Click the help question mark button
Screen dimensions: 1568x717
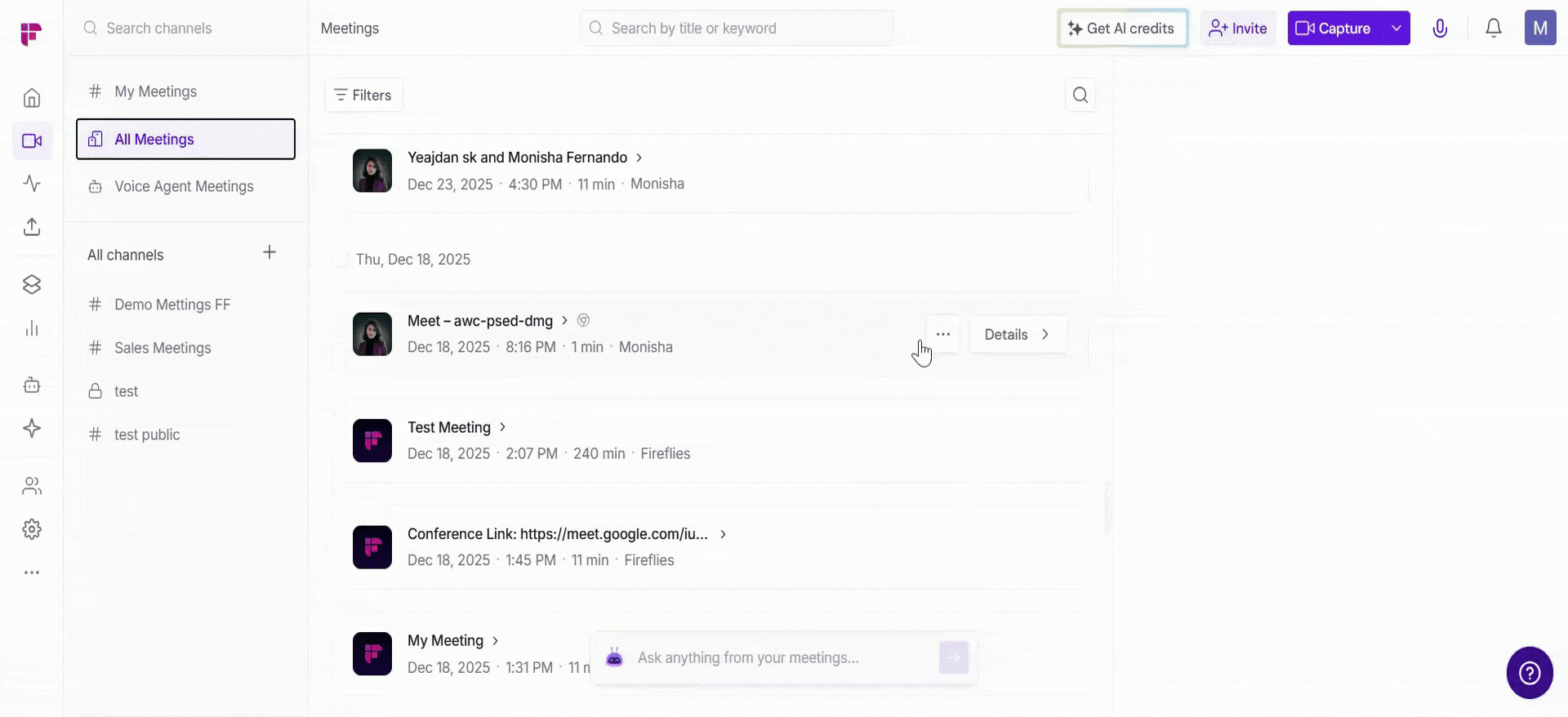click(x=1529, y=672)
